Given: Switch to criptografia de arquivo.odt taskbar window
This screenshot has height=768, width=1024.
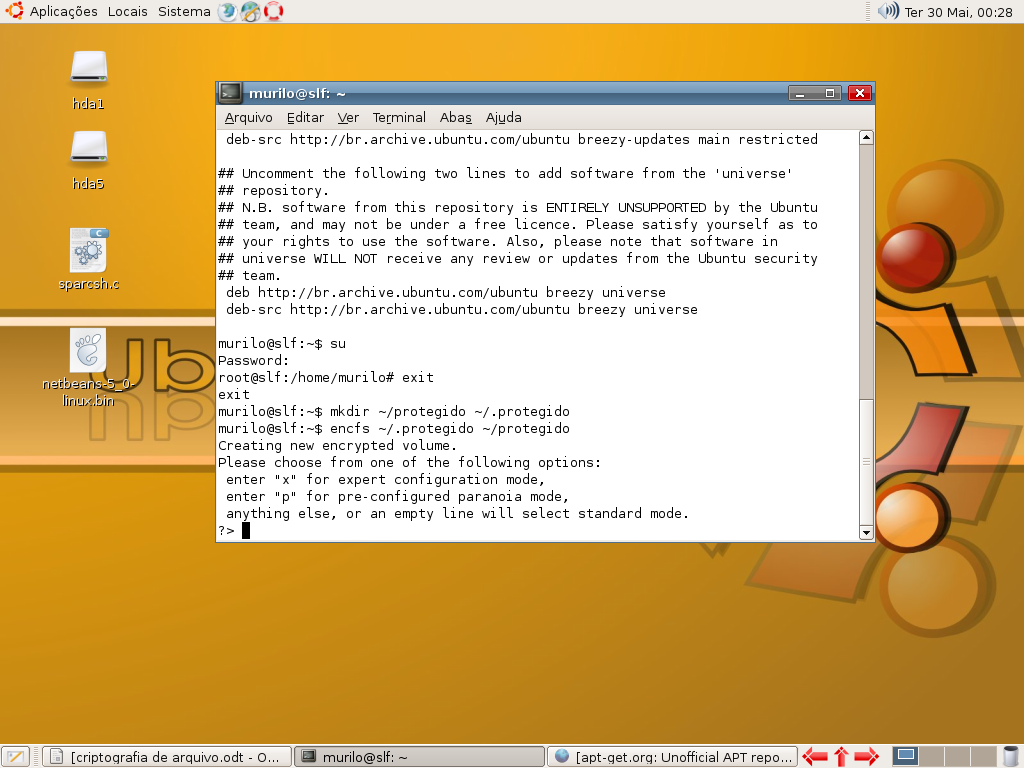Looking at the screenshot, I should (x=167, y=757).
